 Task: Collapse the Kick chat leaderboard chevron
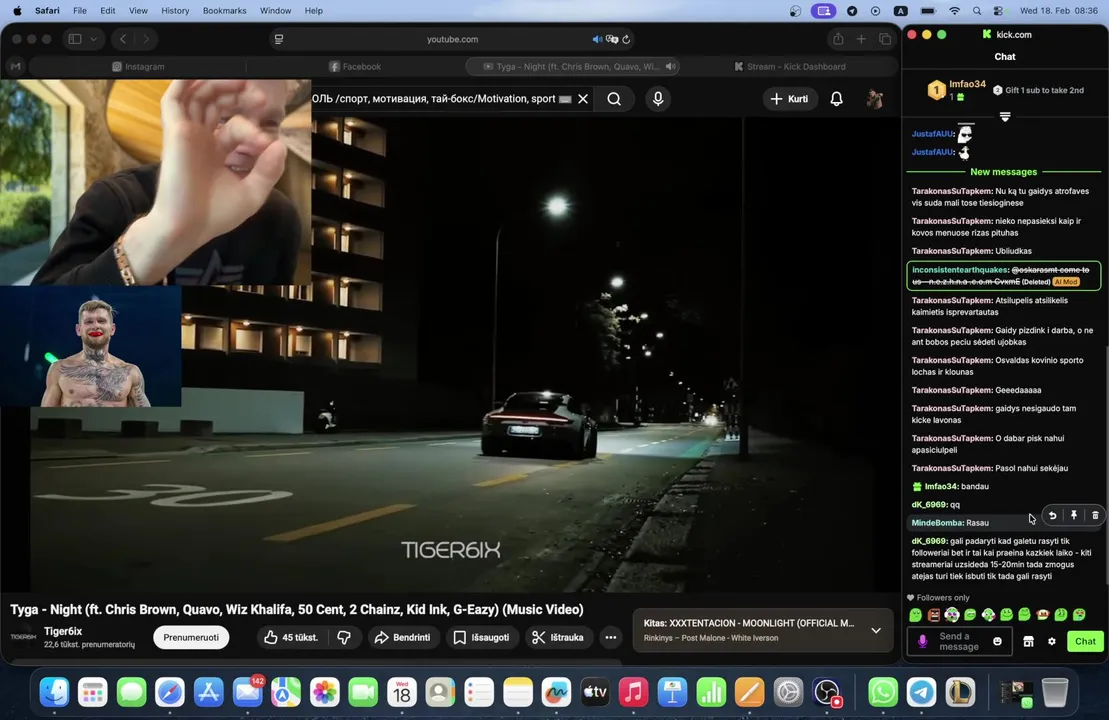pos(1004,117)
